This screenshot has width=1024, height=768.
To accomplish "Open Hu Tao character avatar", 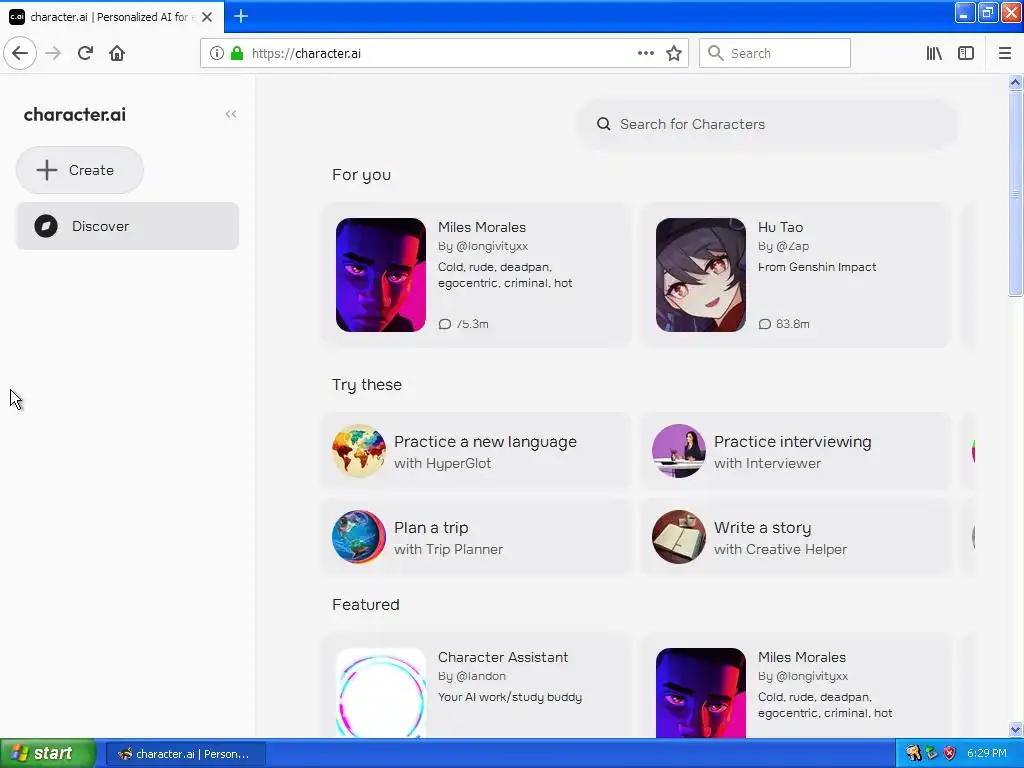I will coord(701,275).
